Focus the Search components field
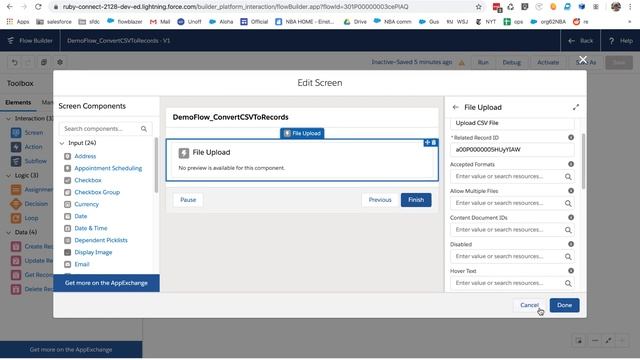The width and height of the screenshot is (640, 360). (x=106, y=129)
